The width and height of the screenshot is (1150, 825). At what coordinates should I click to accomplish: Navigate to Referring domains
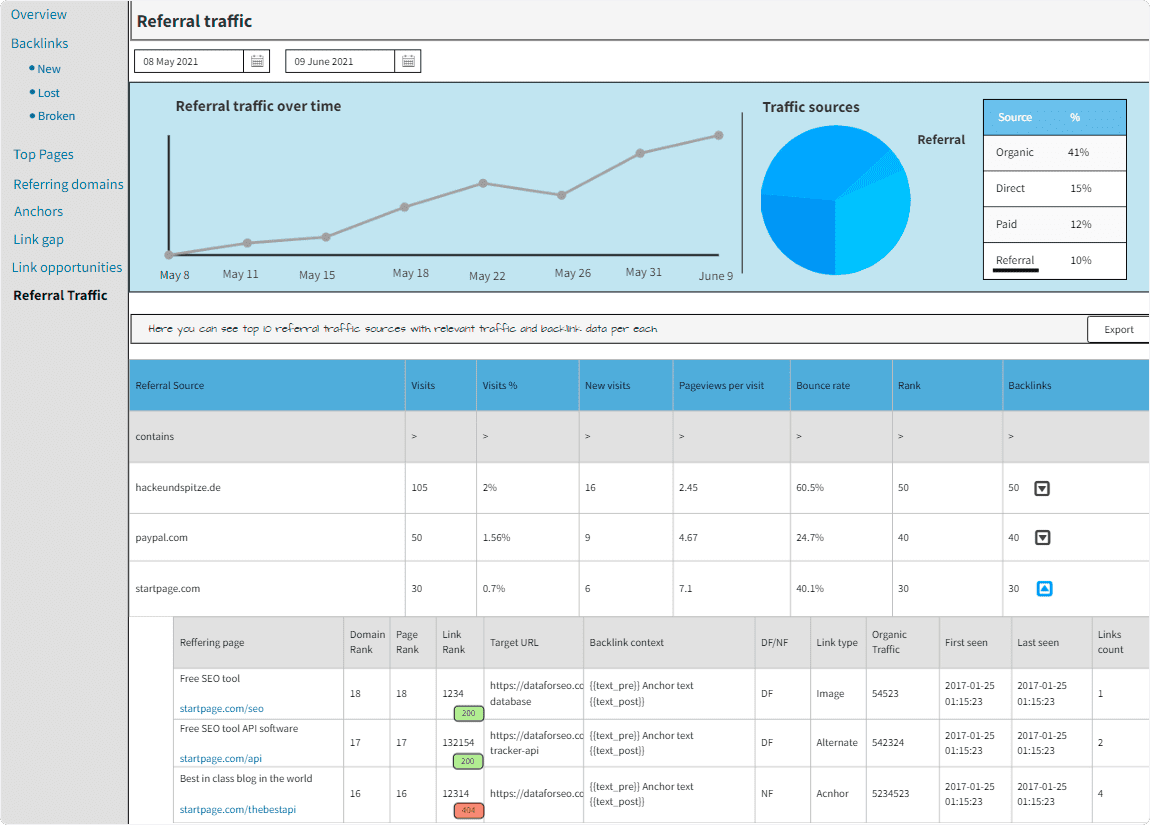point(69,184)
